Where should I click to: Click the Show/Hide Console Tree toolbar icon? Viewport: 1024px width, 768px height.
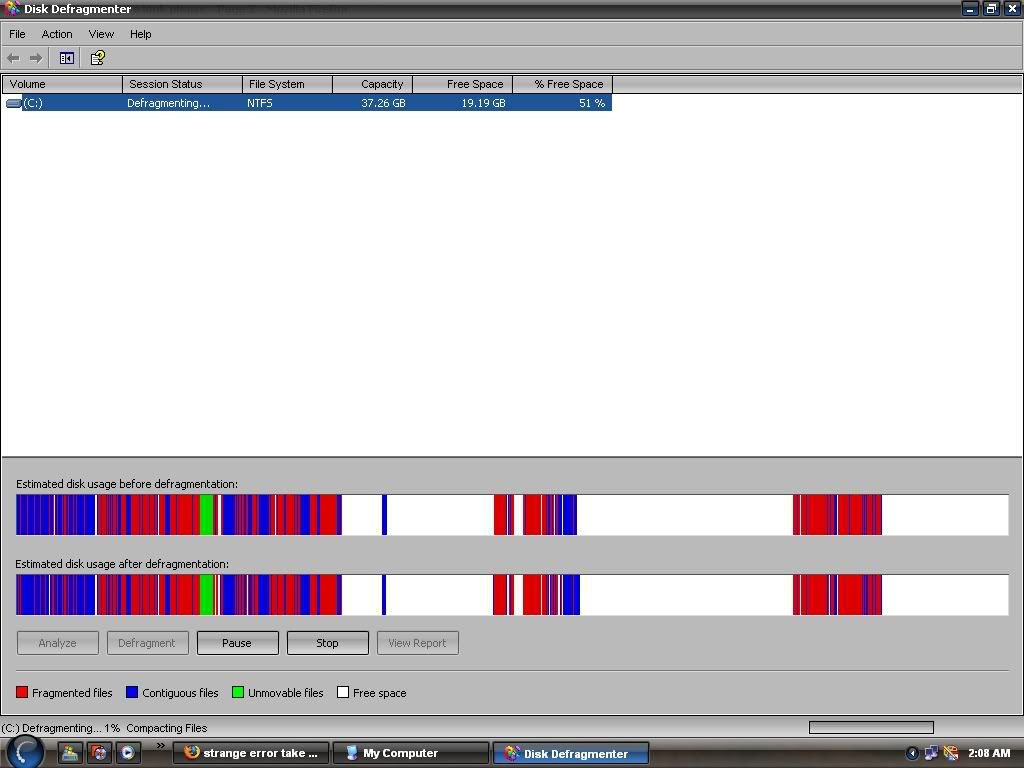pyautogui.click(x=67, y=58)
